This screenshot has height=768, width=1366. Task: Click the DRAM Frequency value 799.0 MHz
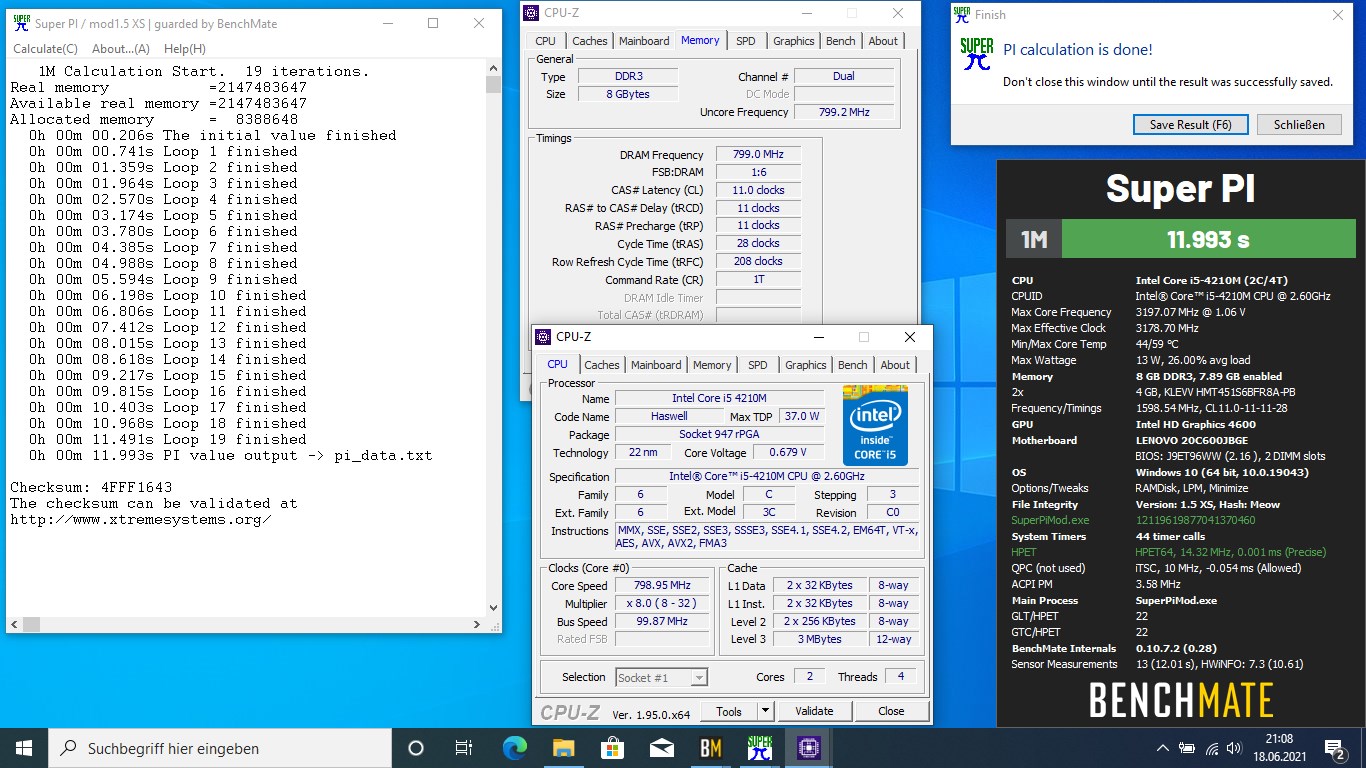[758, 154]
